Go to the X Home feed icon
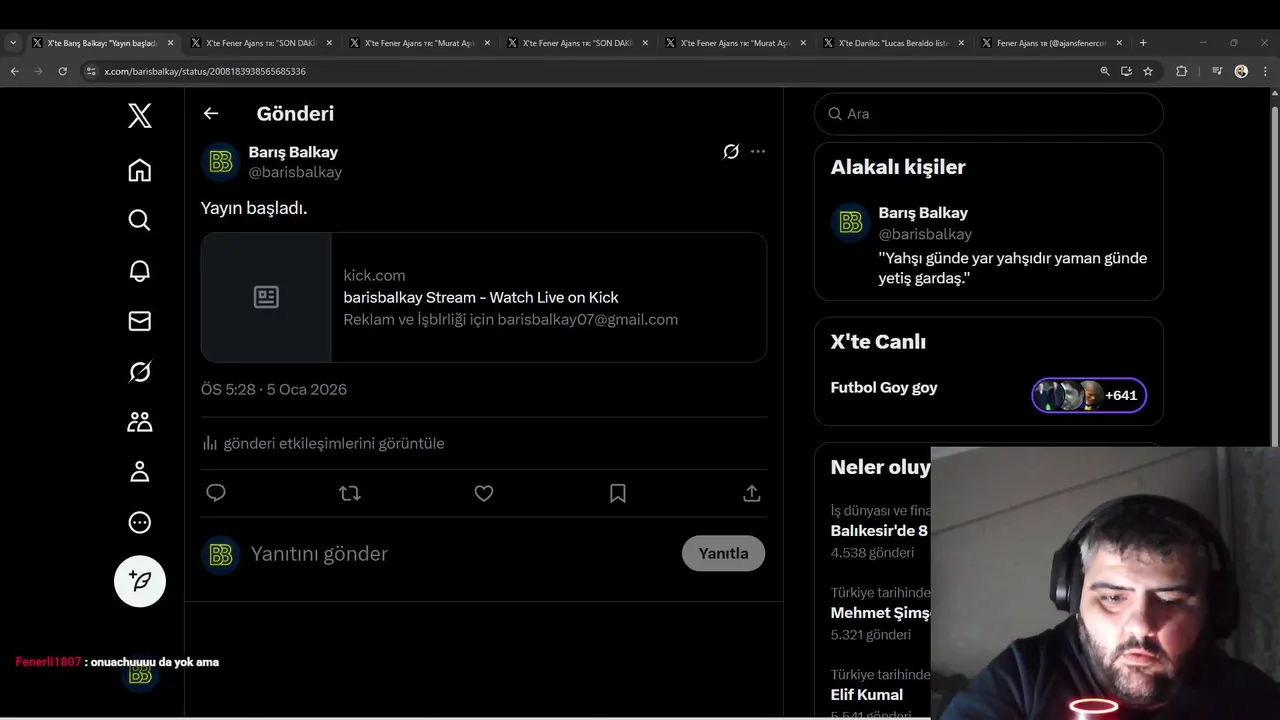The image size is (1280, 720). click(x=140, y=170)
